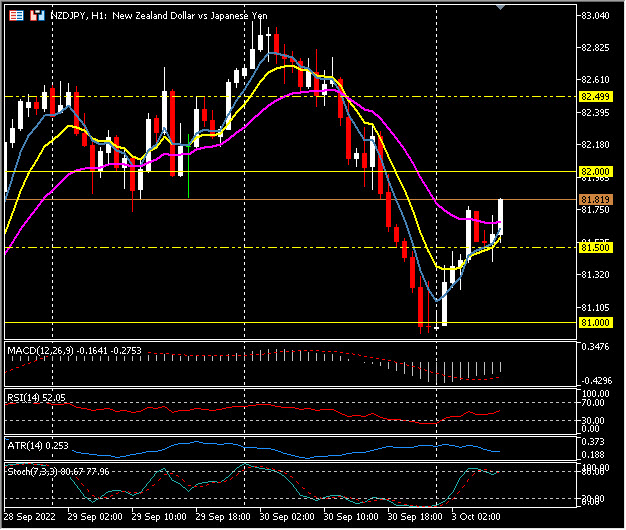This screenshot has height=530, width=626.
Task: Select the 81.500 price level label
Action: coord(595,247)
